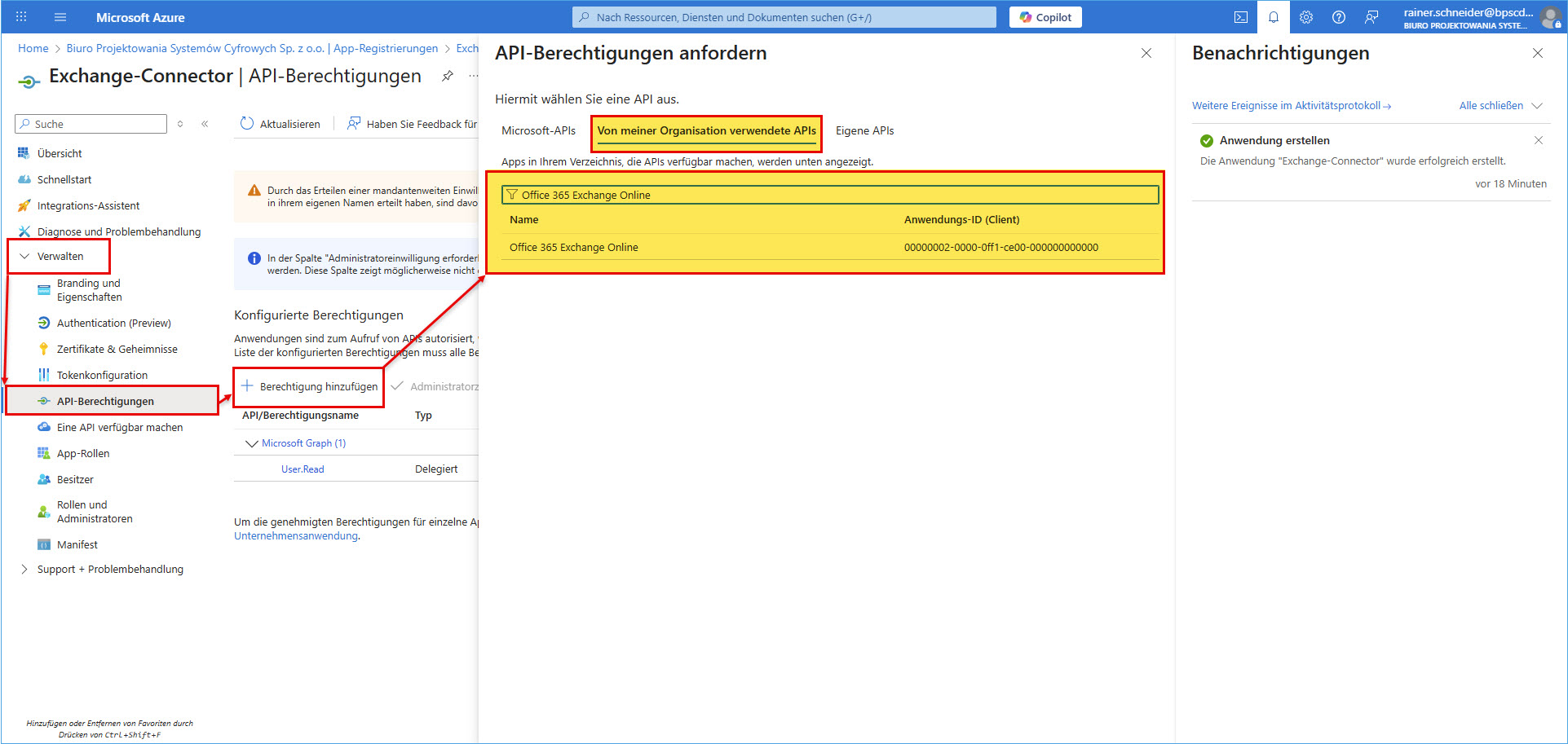This screenshot has width=1568, height=744.
Task: Dismiss the Anwendung erstellen notification
Action: (x=1539, y=140)
